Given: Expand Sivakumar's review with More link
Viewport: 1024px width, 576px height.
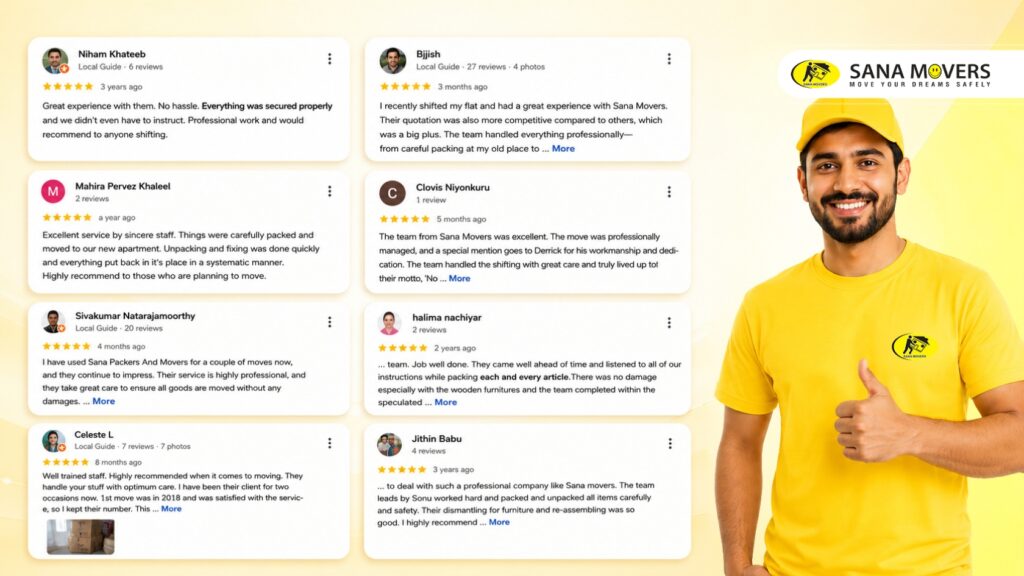Looking at the screenshot, I should [103, 401].
